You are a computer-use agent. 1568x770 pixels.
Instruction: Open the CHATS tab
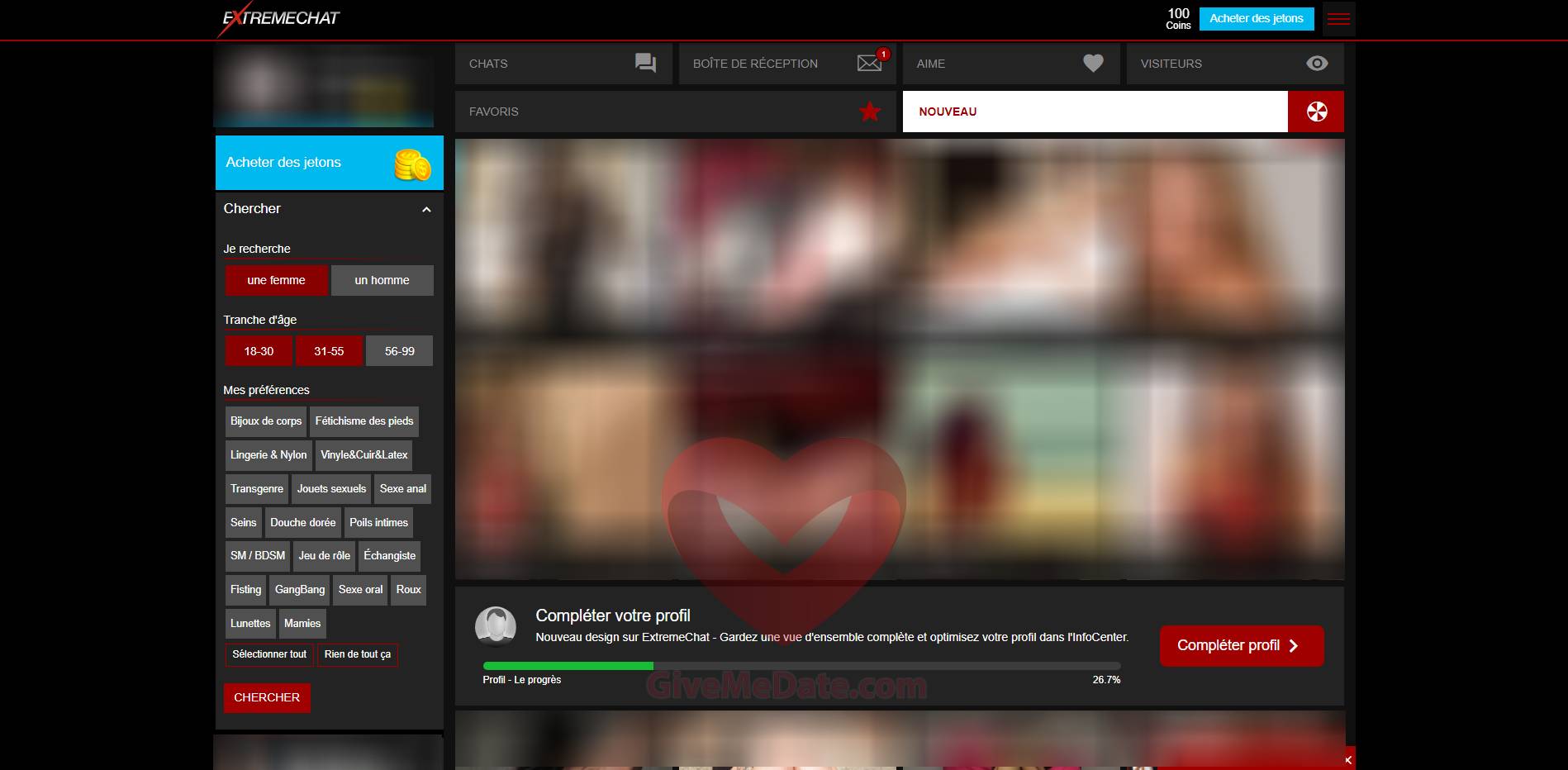pos(565,64)
